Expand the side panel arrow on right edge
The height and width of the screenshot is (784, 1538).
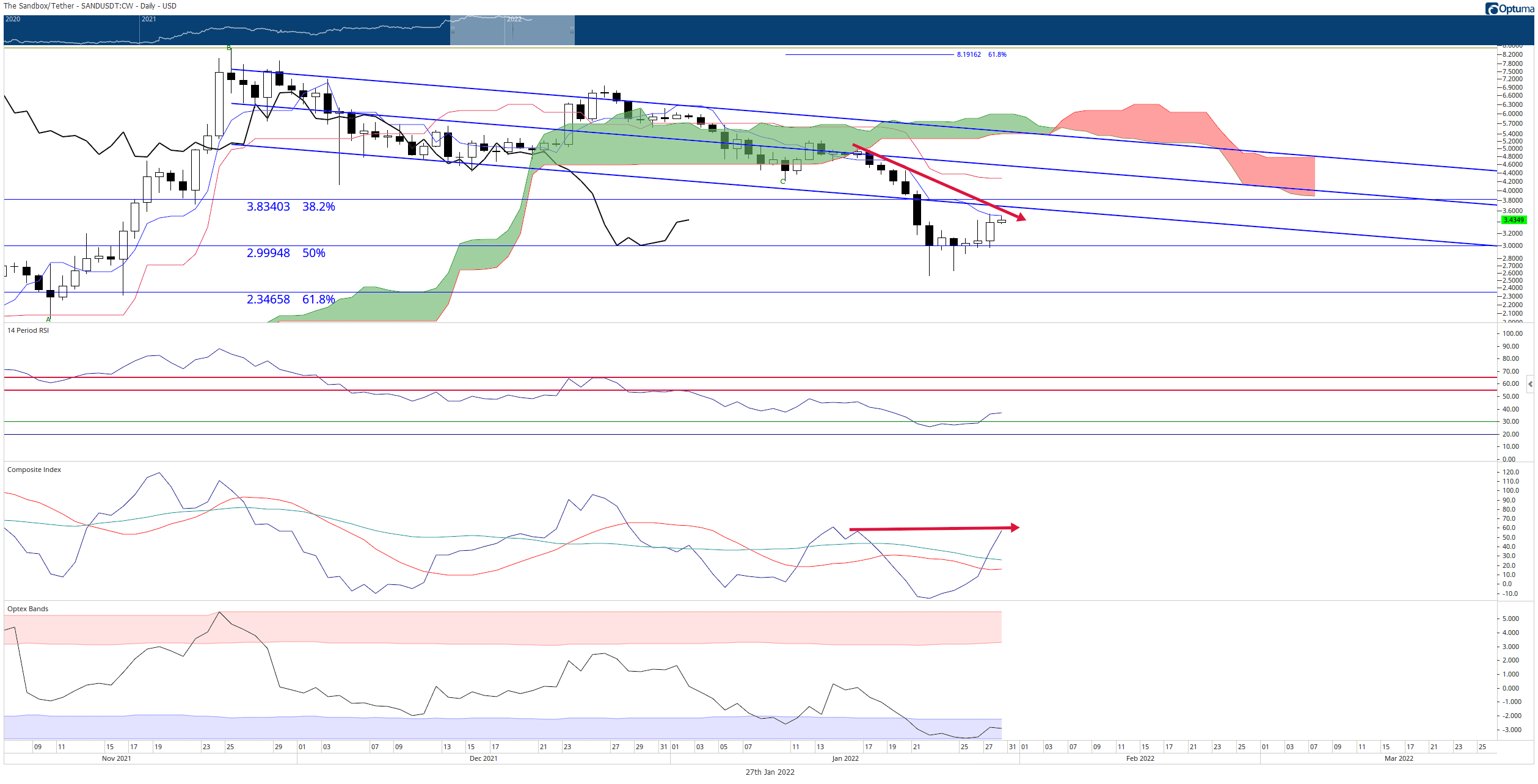(x=1530, y=384)
